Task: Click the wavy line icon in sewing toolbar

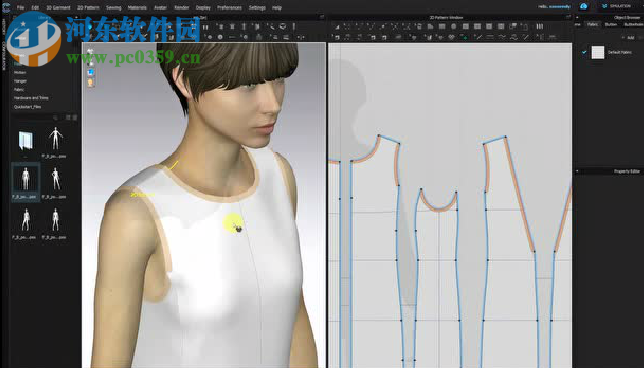Action: (502, 37)
